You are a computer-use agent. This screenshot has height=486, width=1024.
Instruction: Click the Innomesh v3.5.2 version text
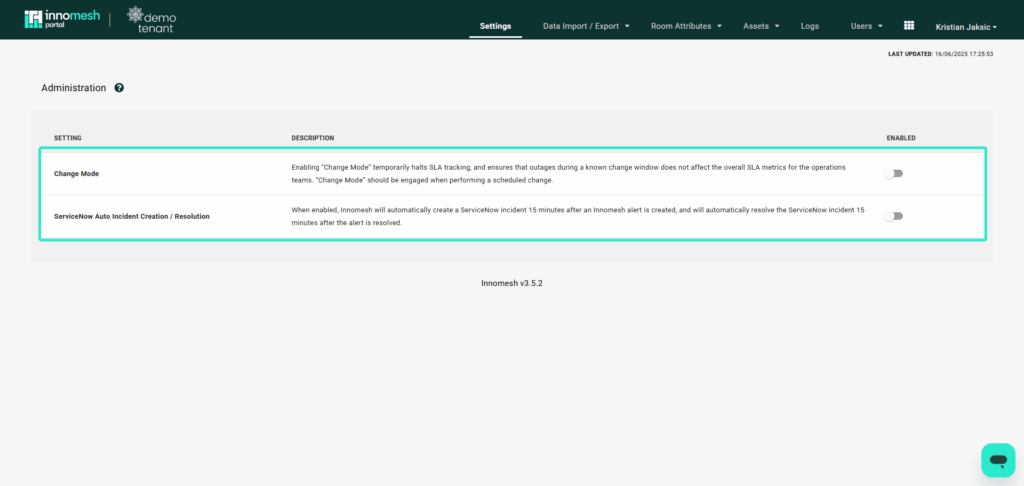[x=512, y=284]
